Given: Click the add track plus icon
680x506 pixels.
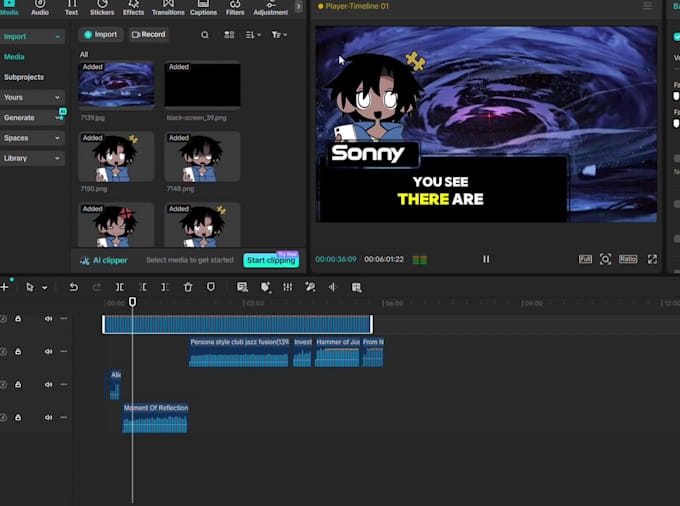Looking at the screenshot, I should [x=5, y=287].
